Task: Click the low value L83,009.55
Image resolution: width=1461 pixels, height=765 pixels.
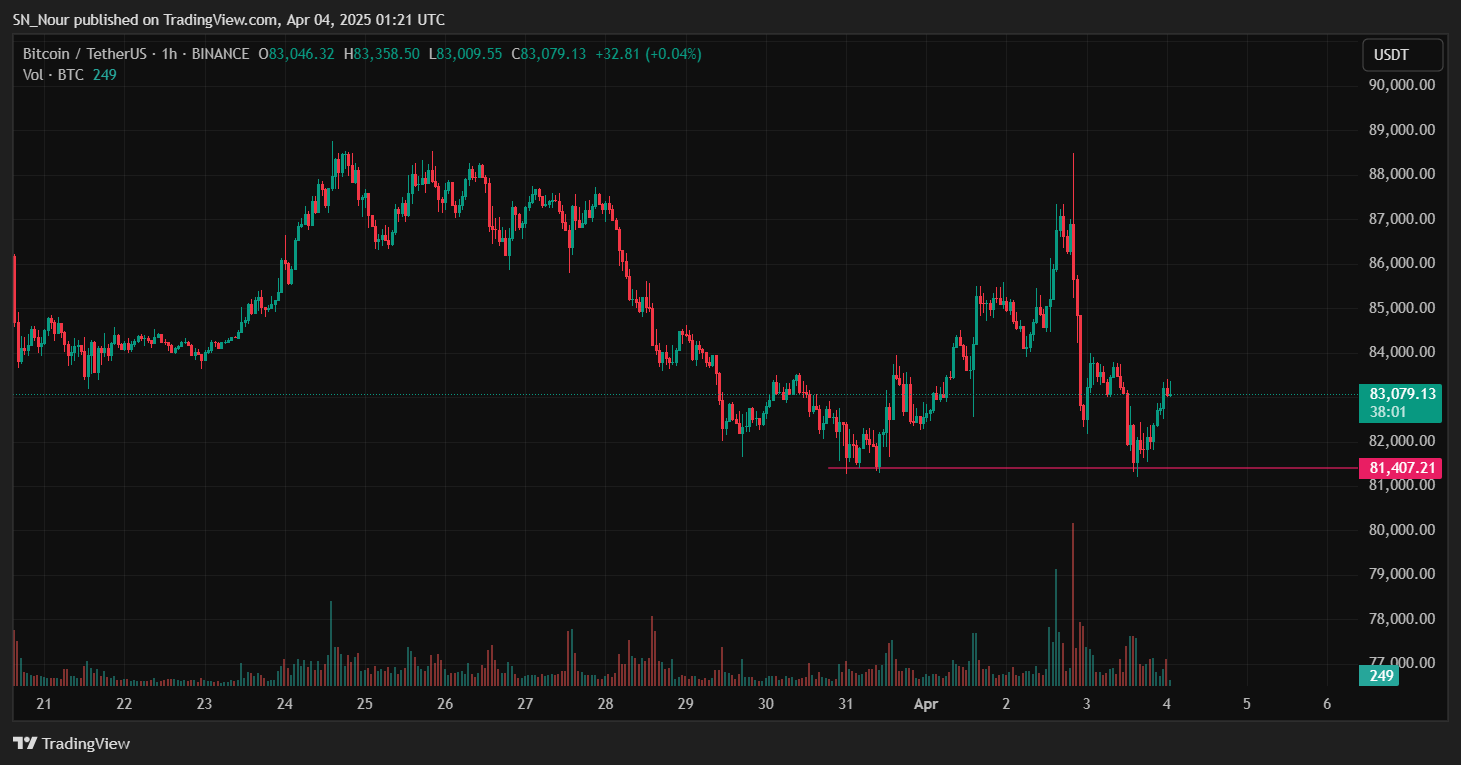Action: click(466, 54)
